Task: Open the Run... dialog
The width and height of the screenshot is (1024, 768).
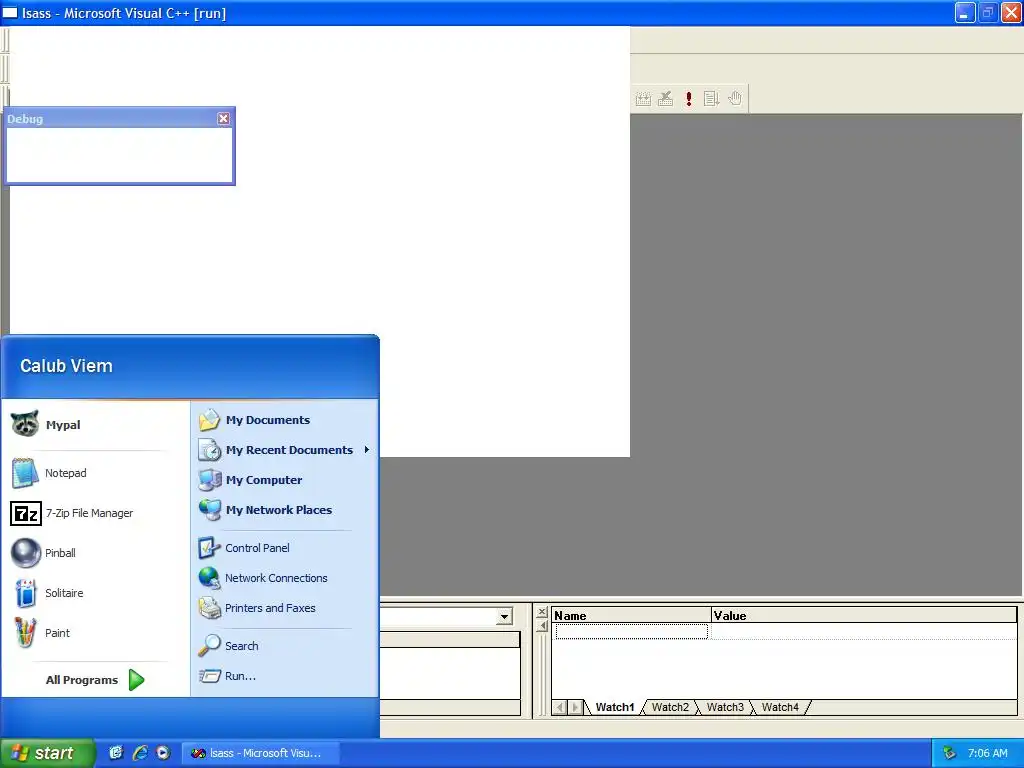Action: [285, 676]
